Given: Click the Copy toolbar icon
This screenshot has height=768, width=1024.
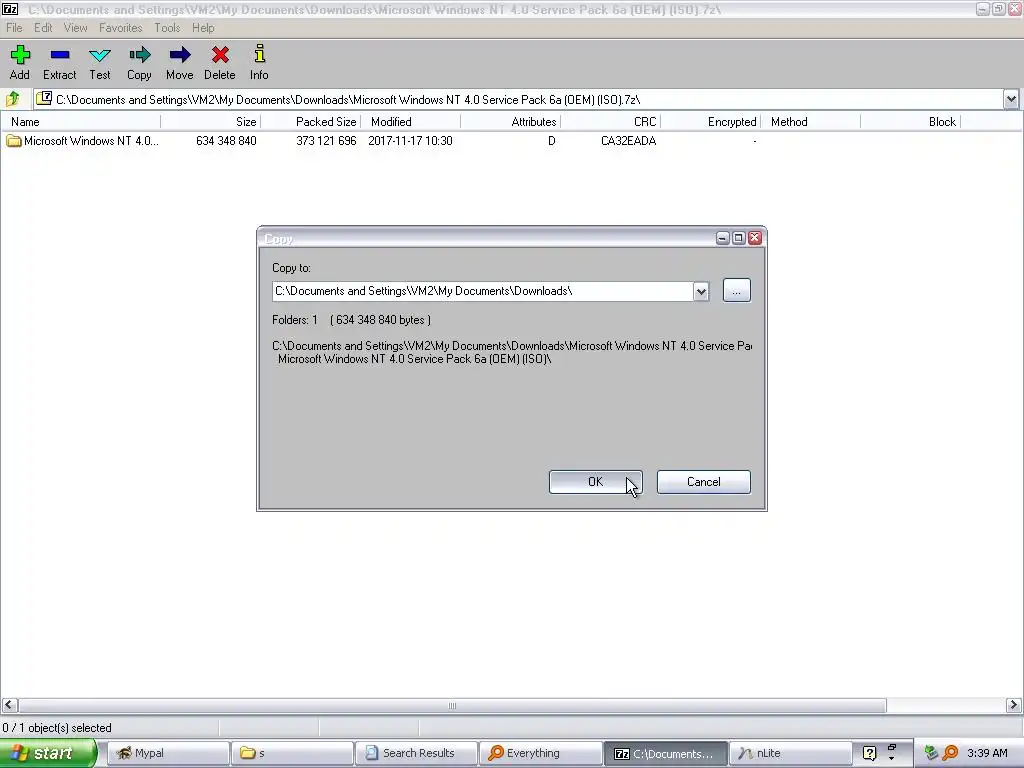Looking at the screenshot, I should click(x=139, y=62).
